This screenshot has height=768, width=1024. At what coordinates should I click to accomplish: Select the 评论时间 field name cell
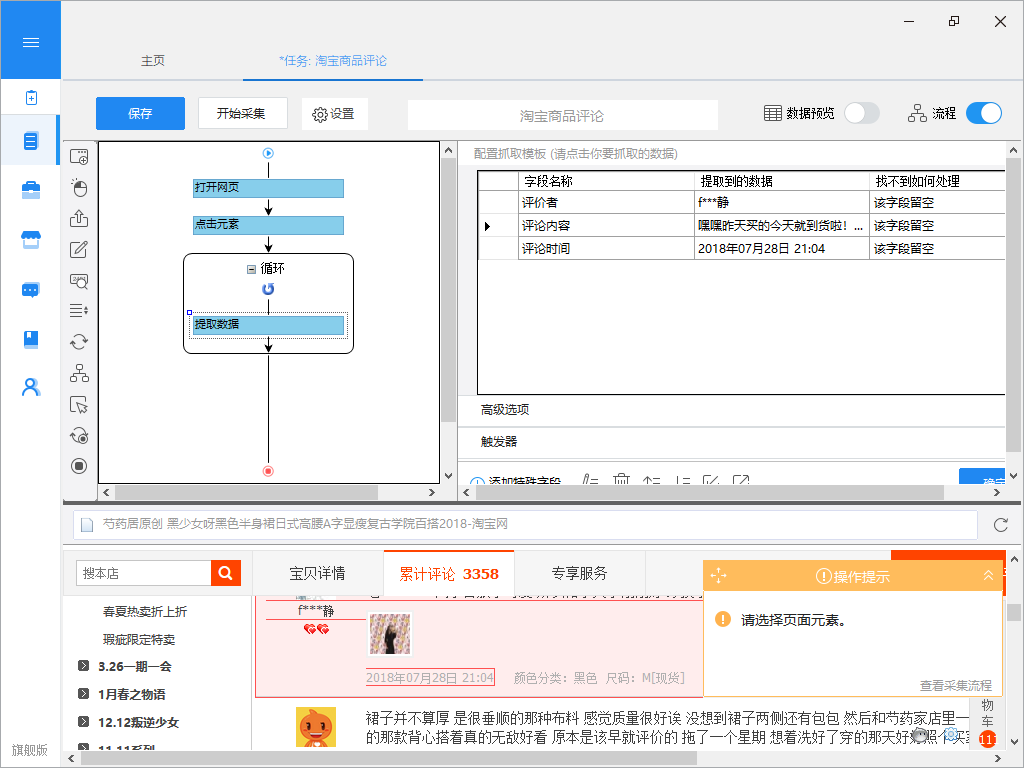pos(606,248)
